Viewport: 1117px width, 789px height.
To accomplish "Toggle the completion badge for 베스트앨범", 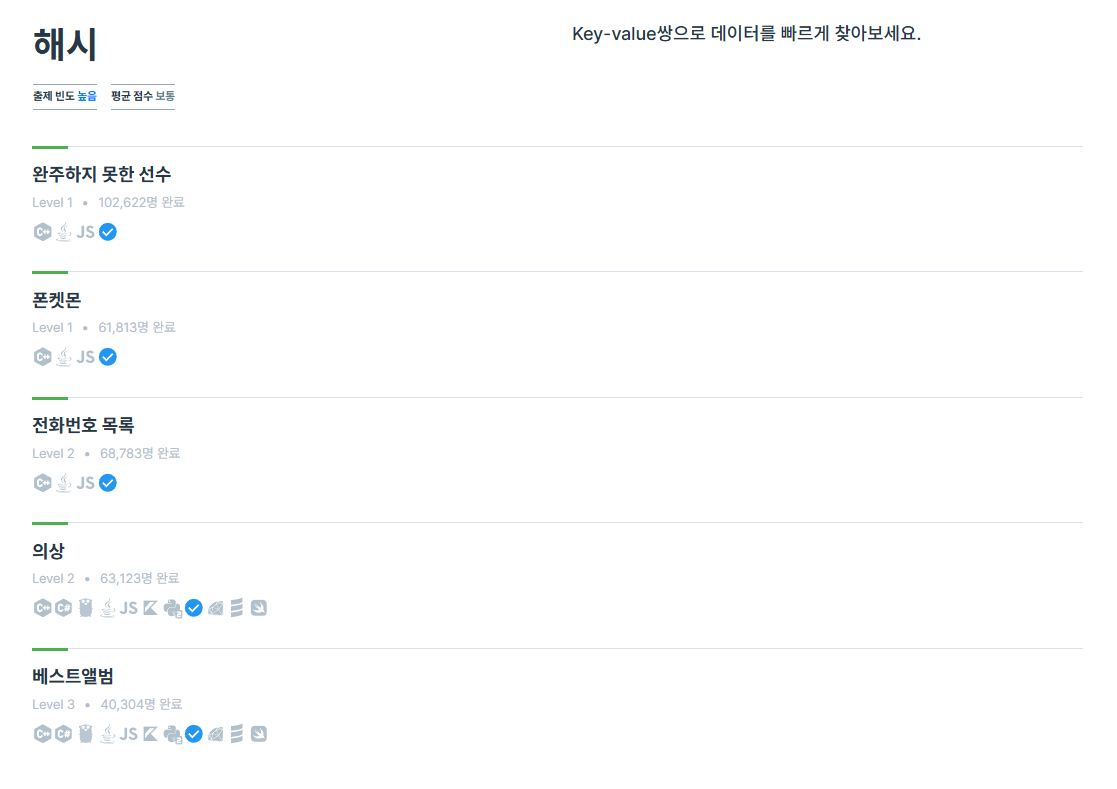I will coord(194,734).
